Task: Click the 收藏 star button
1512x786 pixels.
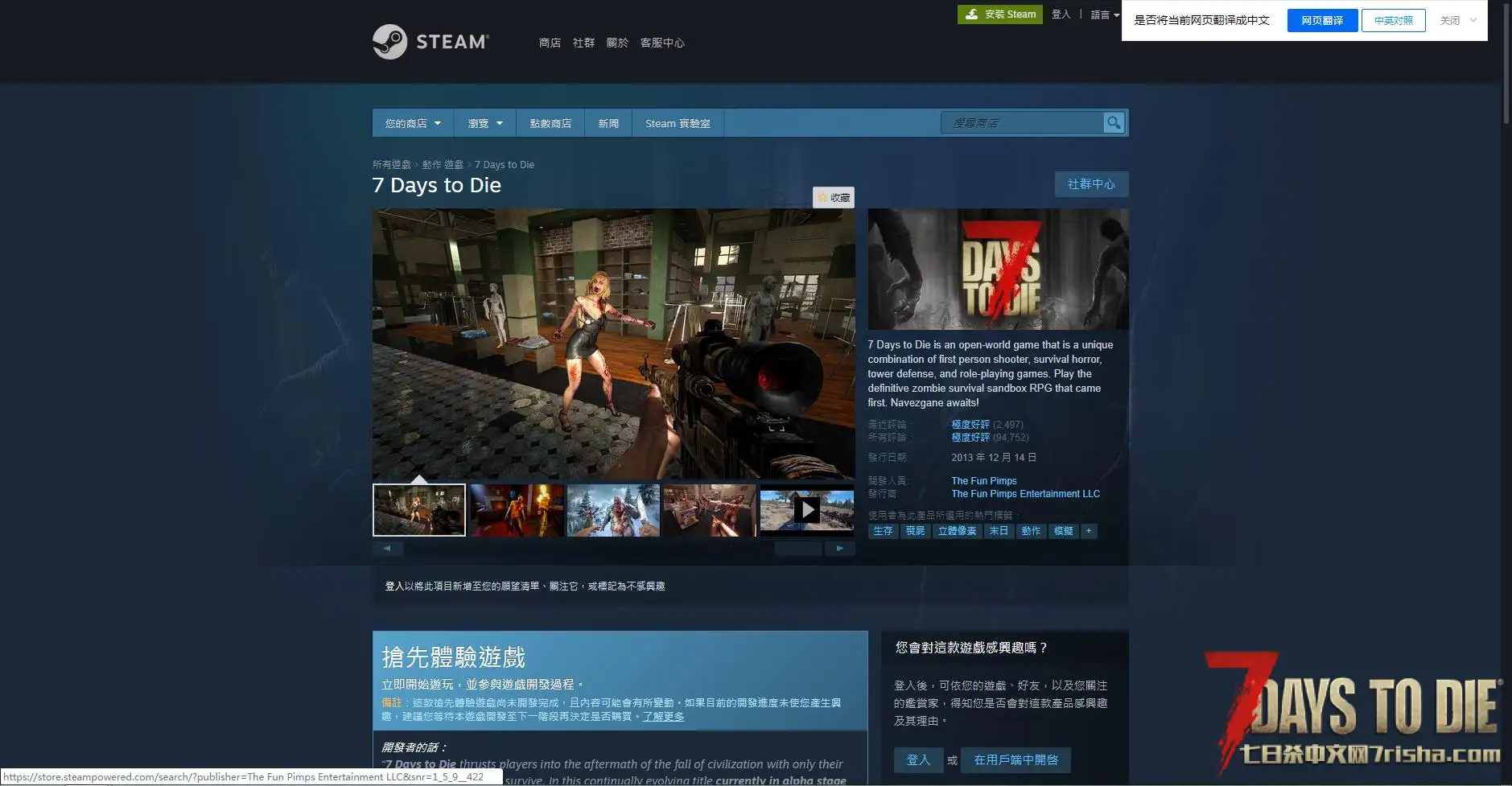Action: pyautogui.click(x=834, y=197)
